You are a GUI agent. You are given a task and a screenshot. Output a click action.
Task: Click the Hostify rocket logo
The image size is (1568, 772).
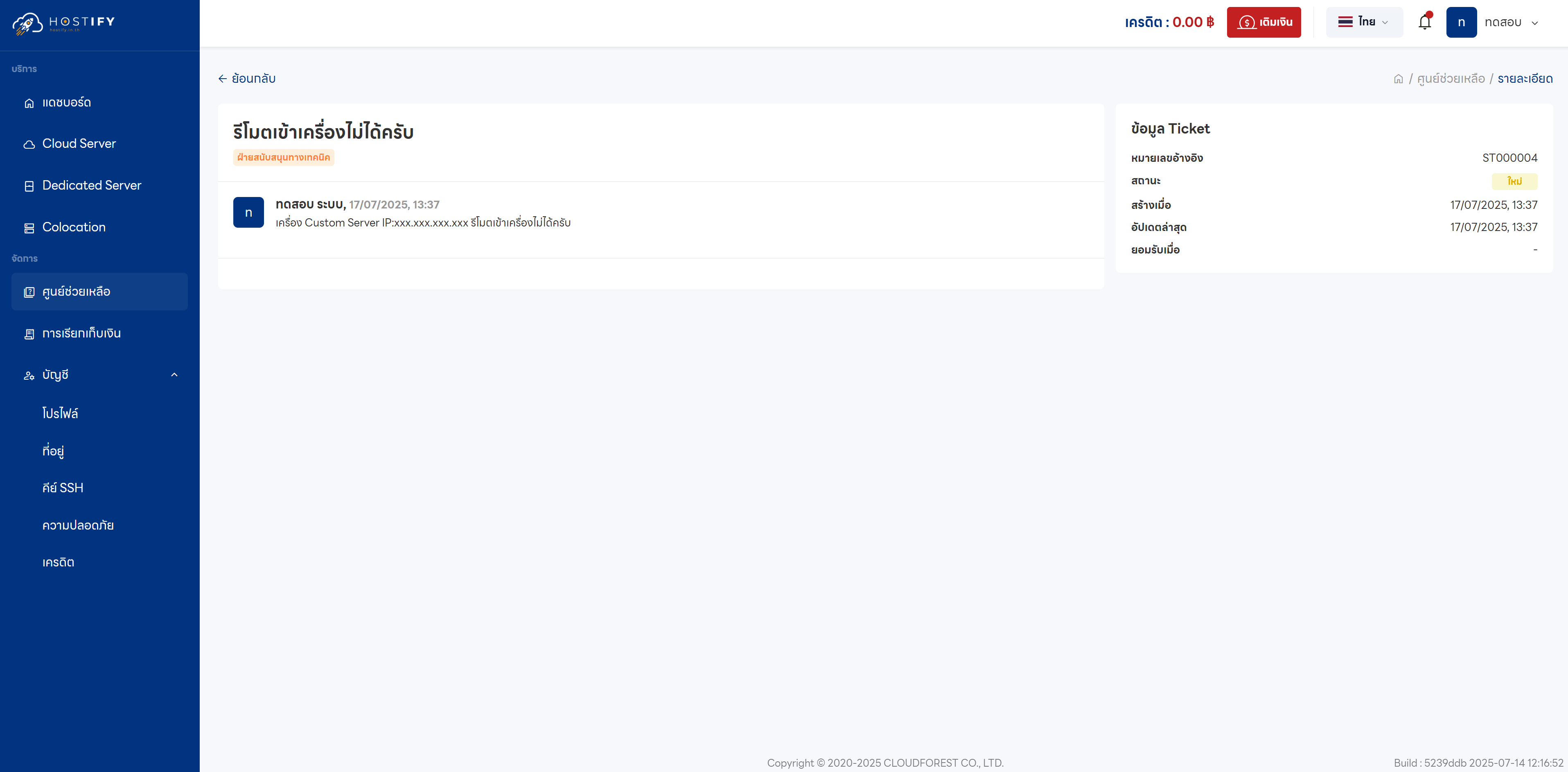click(x=27, y=23)
